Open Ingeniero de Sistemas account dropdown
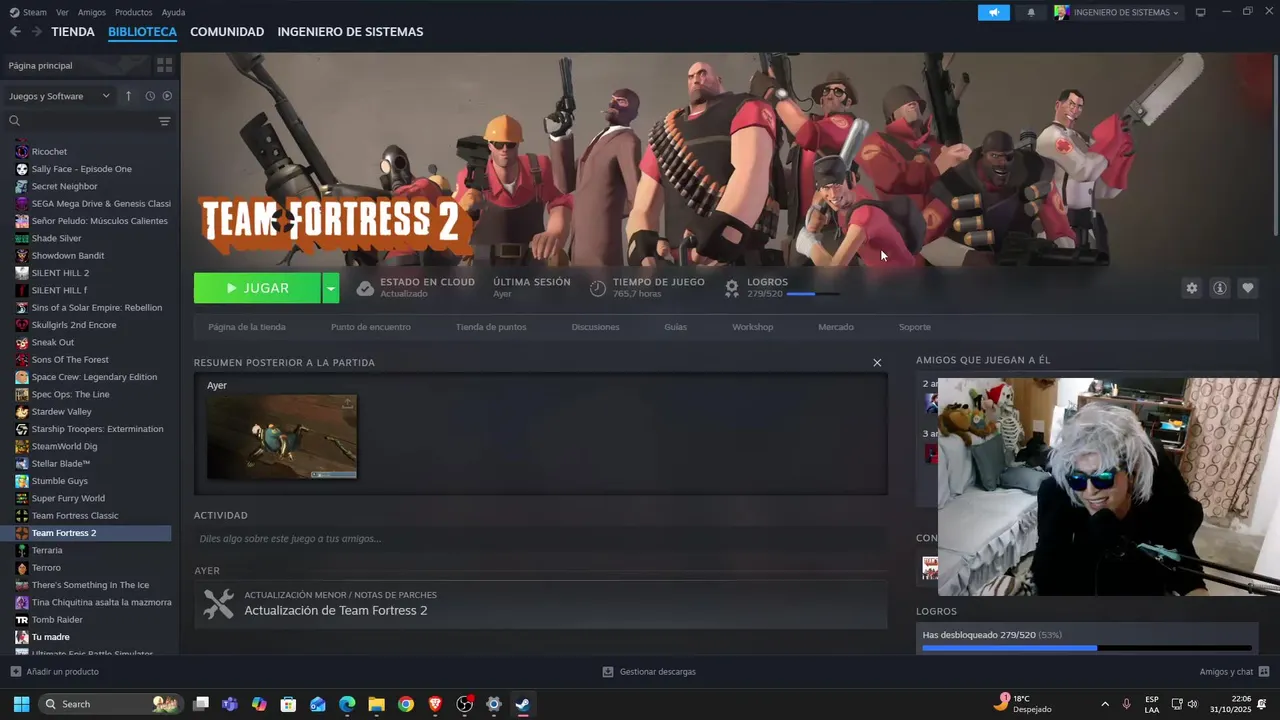This screenshot has width=1280, height=720. point(1118,13)
